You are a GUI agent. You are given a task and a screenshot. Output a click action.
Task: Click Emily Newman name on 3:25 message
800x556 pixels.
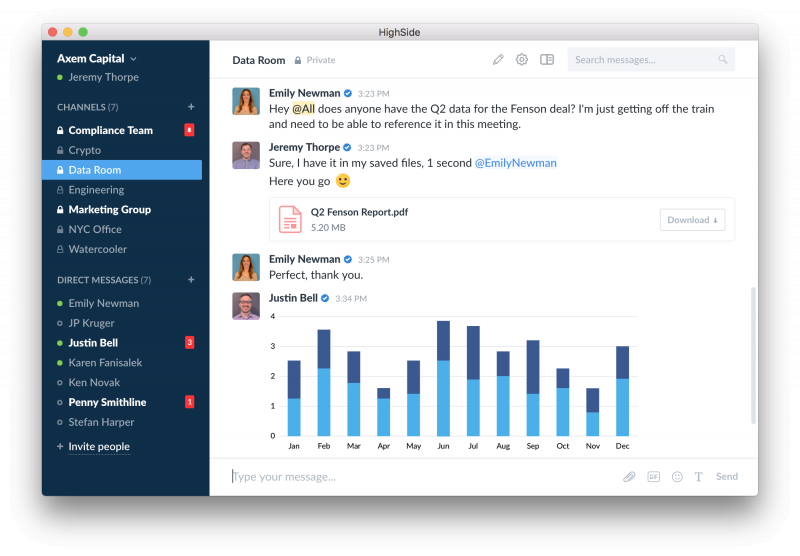coord(305,259)
